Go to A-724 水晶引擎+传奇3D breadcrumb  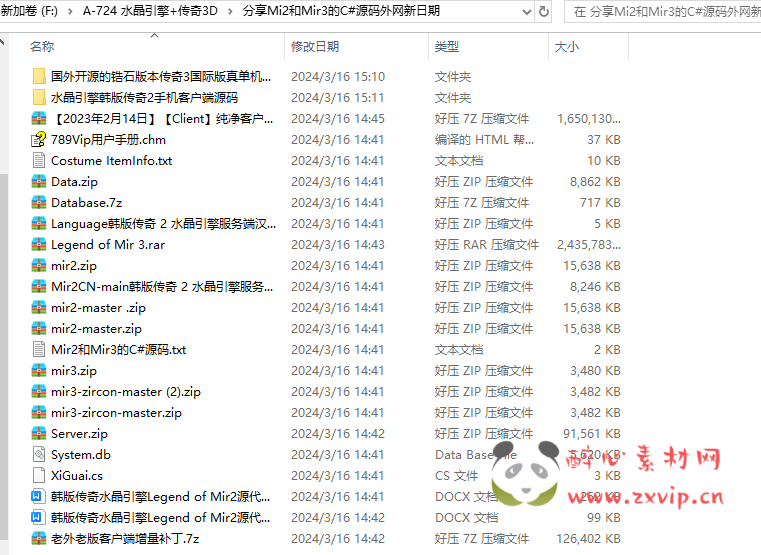pyautogui.click(x=150, y=11)
